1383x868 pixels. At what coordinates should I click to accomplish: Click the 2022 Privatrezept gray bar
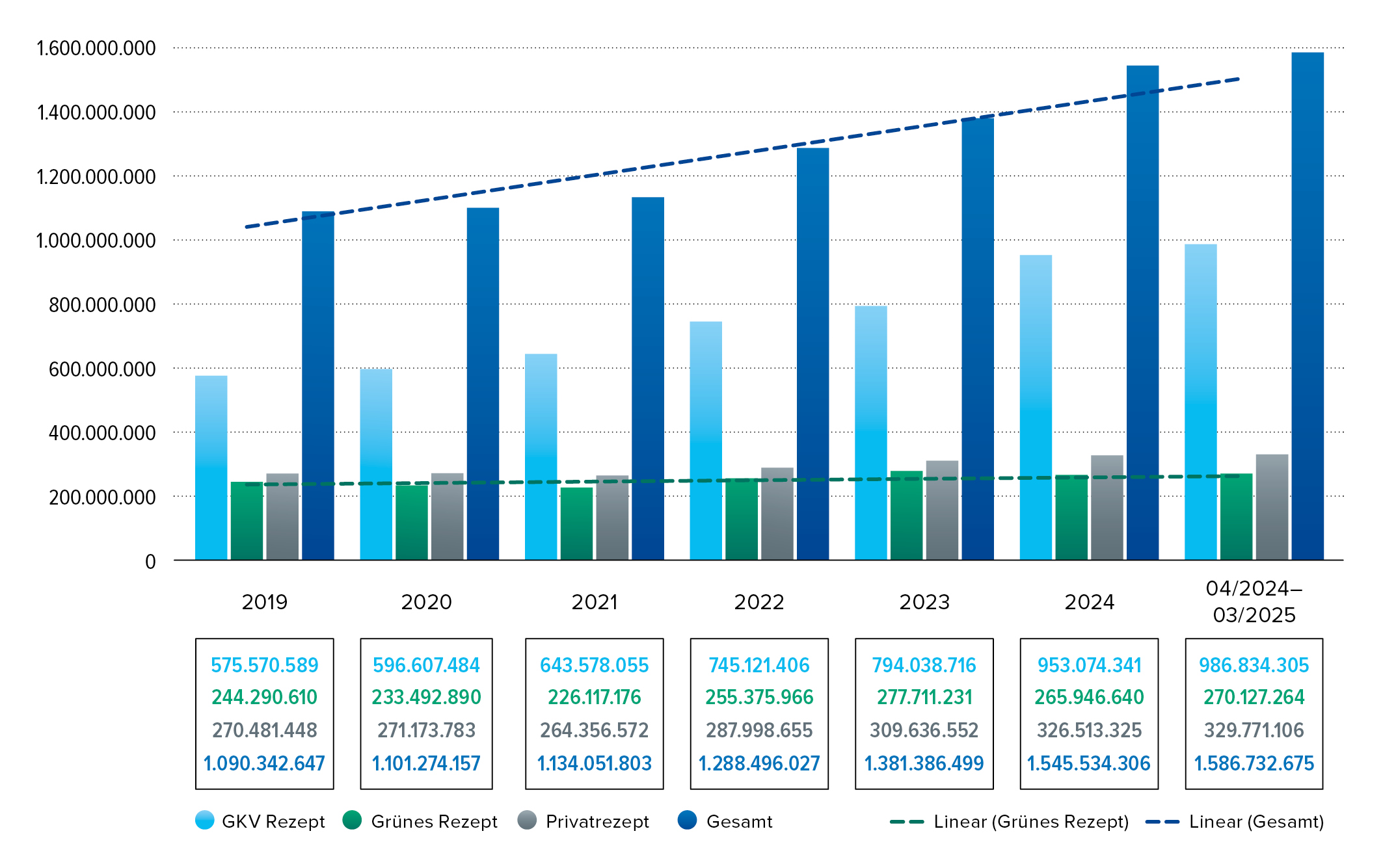point(777,514)
